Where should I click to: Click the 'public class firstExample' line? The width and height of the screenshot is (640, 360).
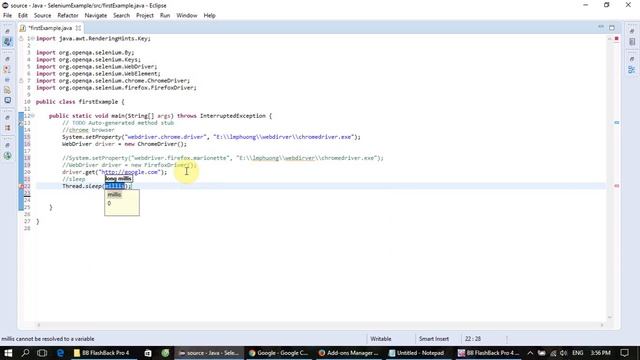[x=80, y=102]
